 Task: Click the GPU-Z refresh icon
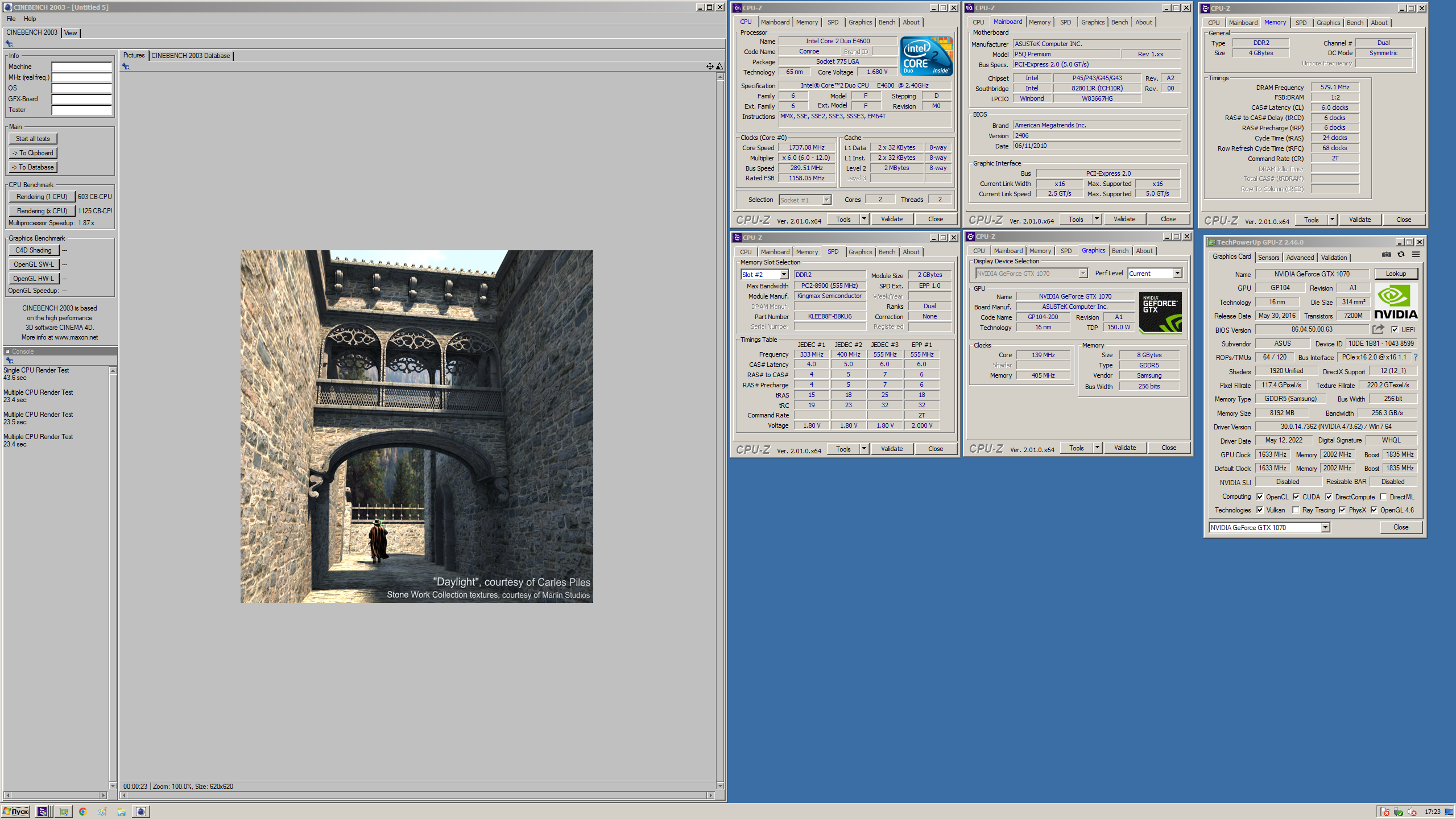pyautogui.click(x=1401, y=255)
